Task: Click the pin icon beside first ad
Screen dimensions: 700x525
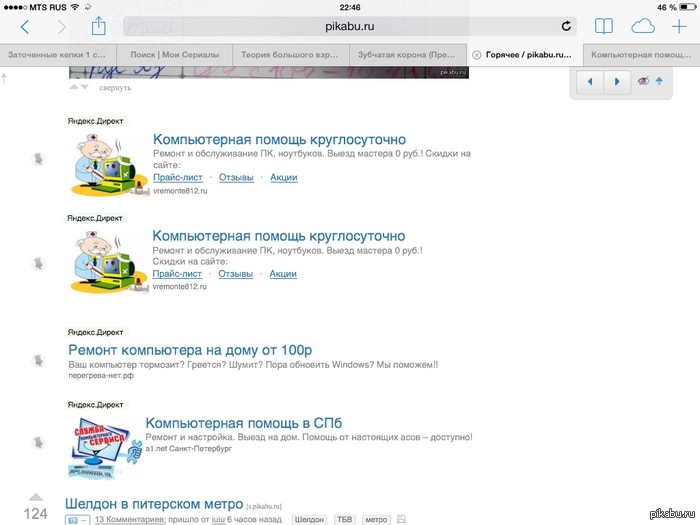Action: point(38,158)
